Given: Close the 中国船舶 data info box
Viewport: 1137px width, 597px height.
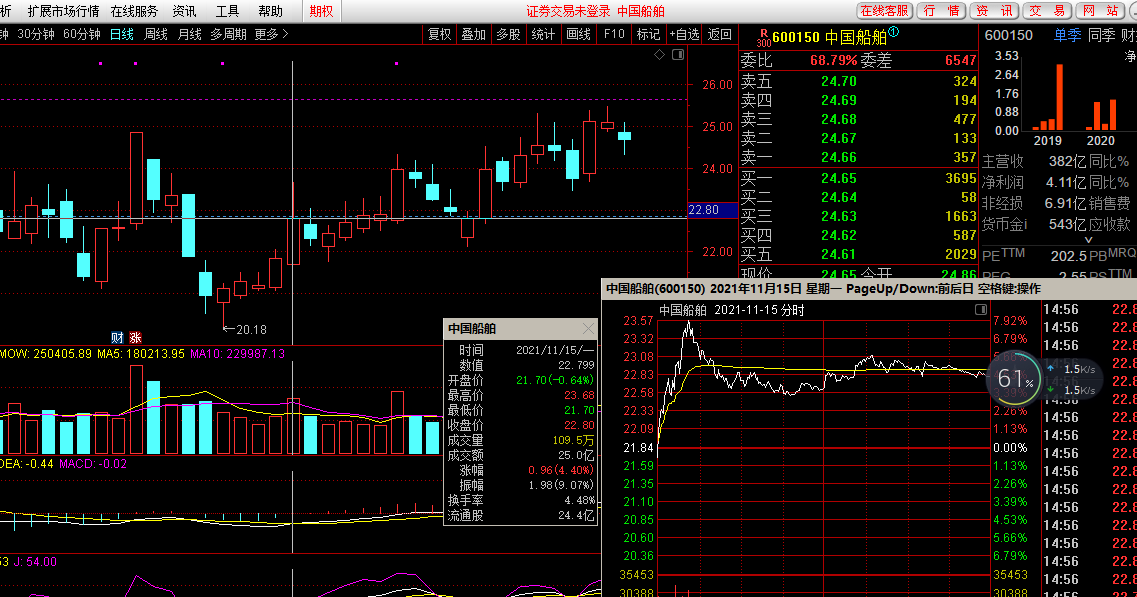Looking at the screenshot, I should point(588,329).
